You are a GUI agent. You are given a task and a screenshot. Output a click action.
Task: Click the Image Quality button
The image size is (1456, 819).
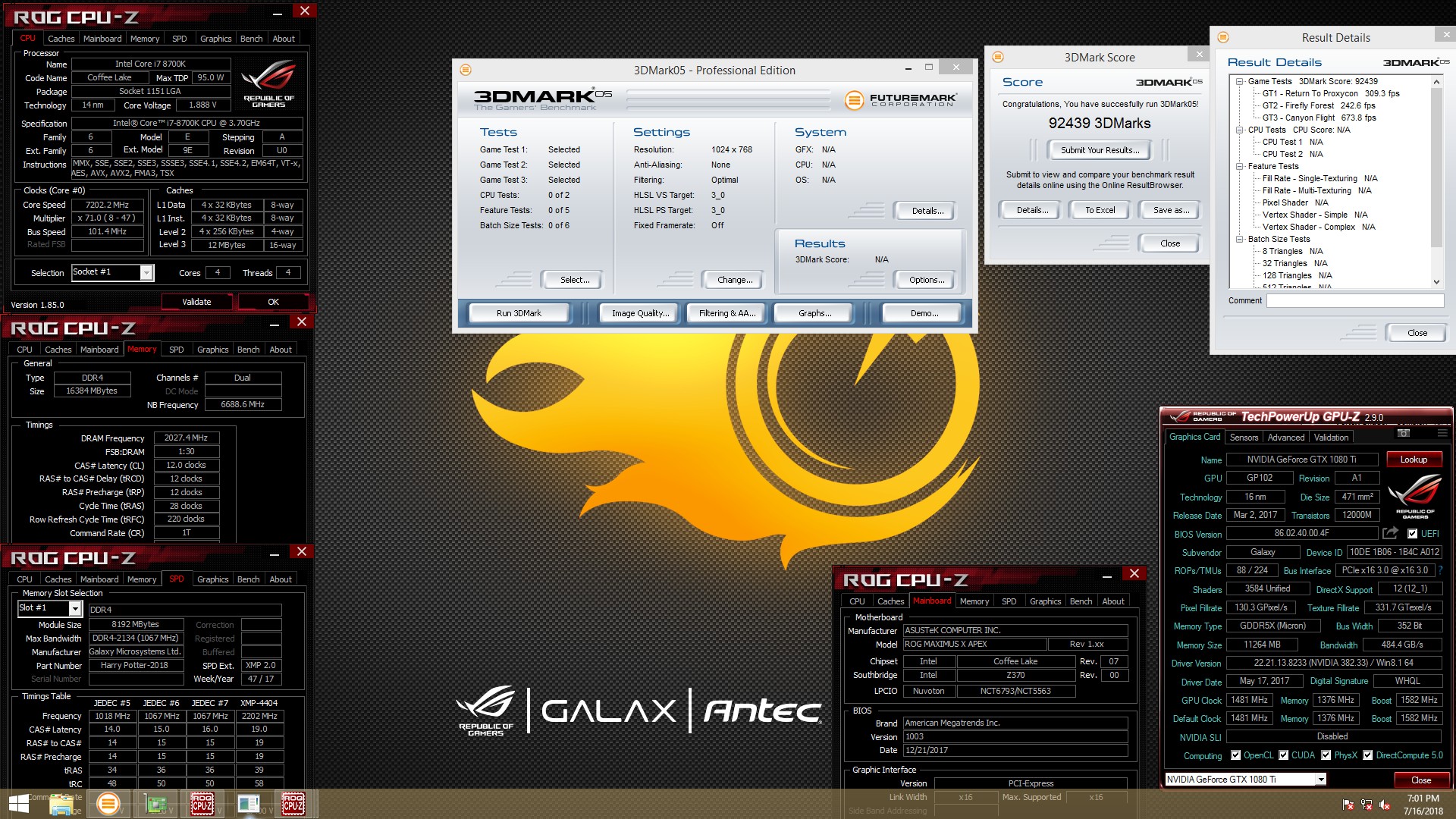pos(640,313)
